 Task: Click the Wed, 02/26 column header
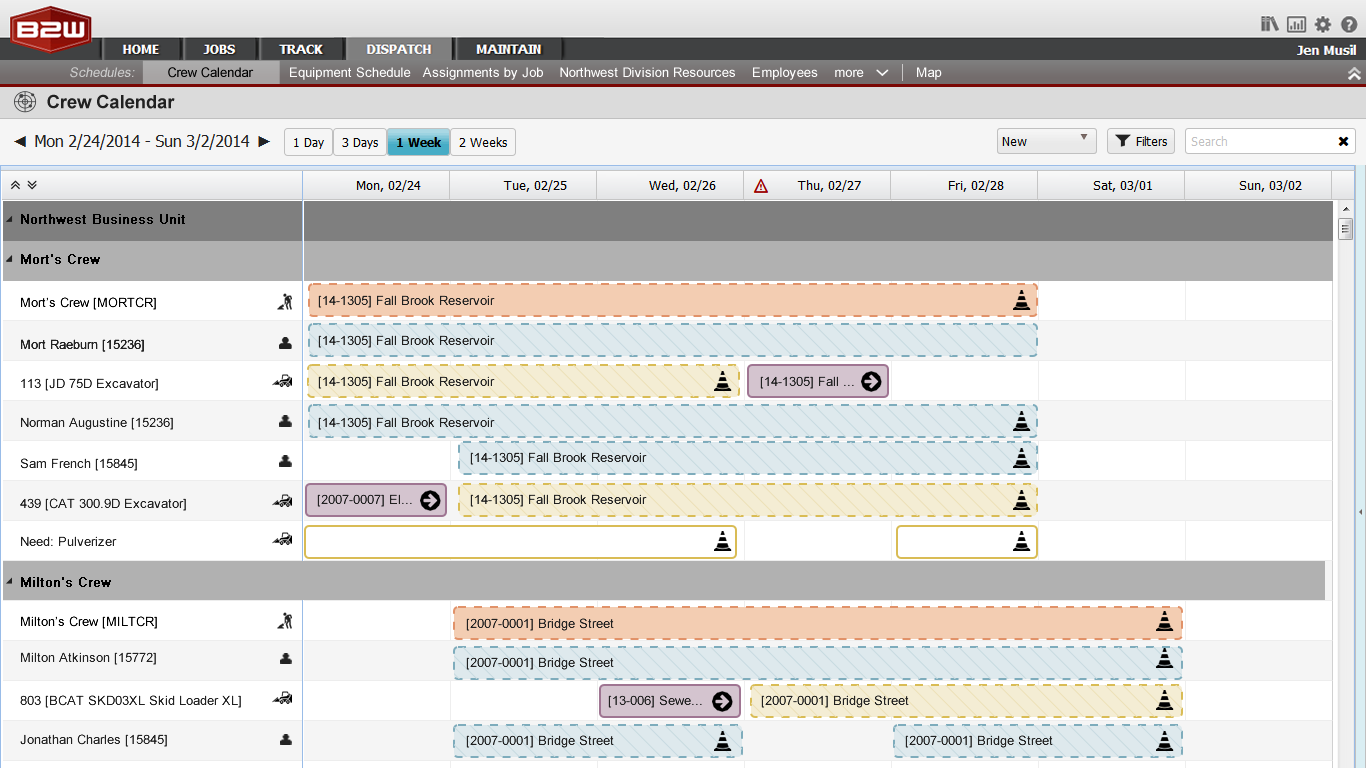[670, 186]
